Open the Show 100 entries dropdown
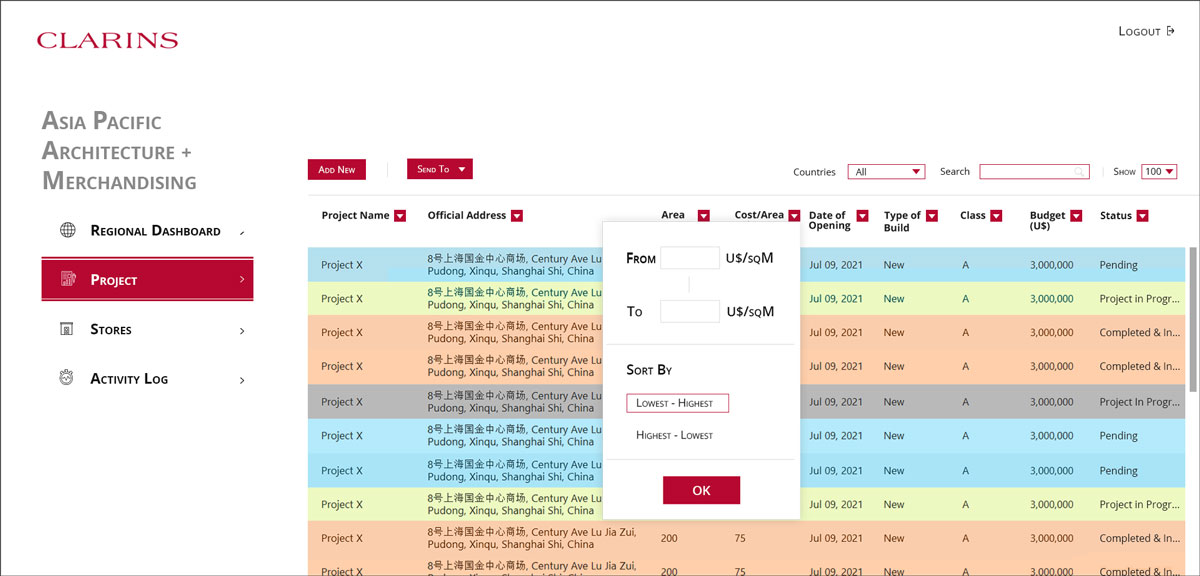Screen dimensions: 1200x576 pyautogui.click(x=1160, y=172)
